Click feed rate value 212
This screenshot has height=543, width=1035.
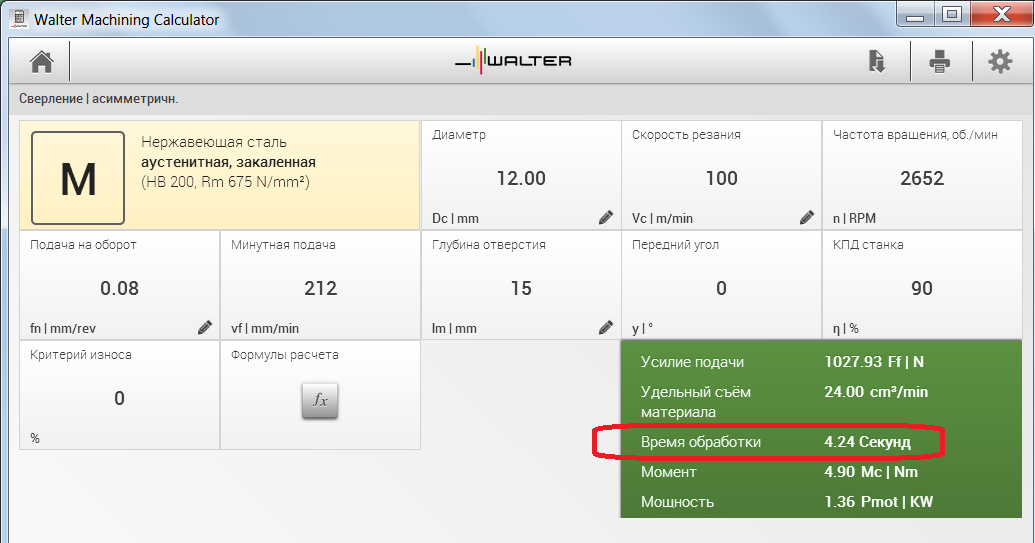[x=321, y=288]
